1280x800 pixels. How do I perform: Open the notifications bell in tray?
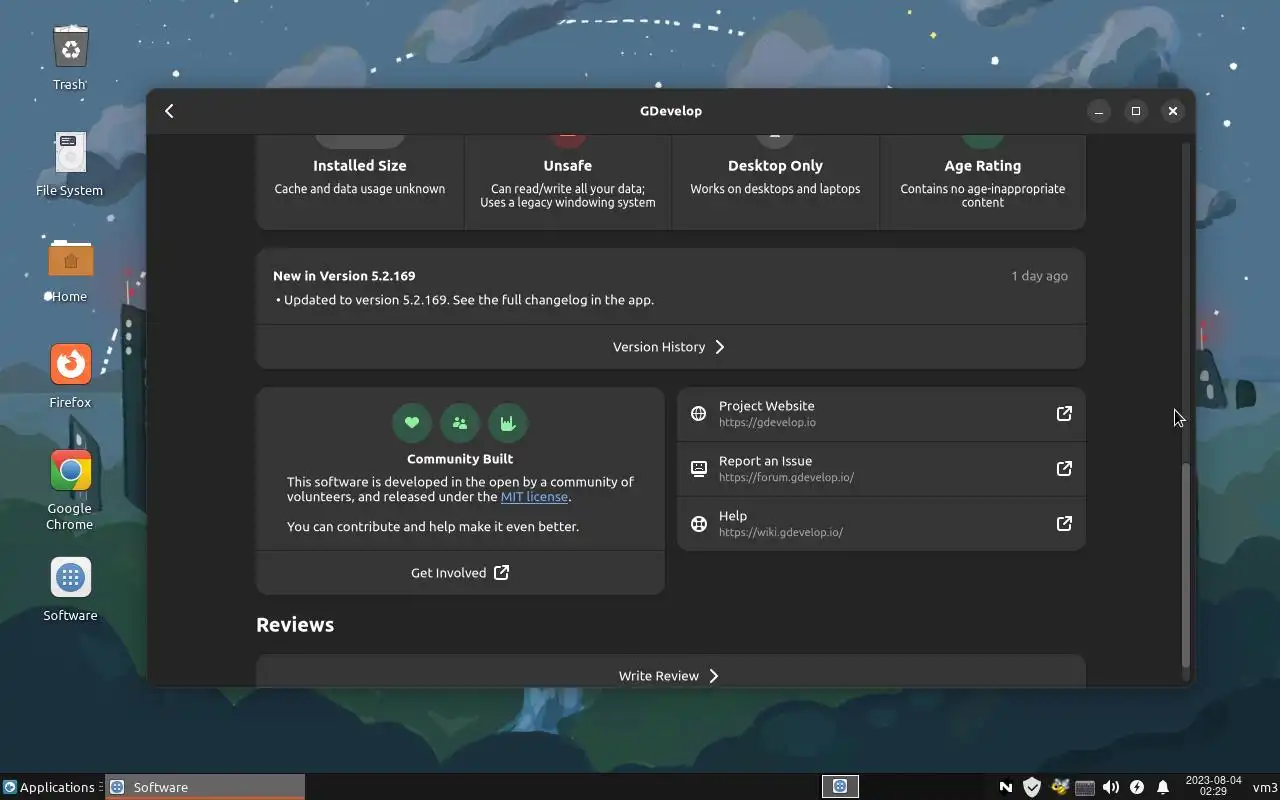click(x=1163, y=787)
